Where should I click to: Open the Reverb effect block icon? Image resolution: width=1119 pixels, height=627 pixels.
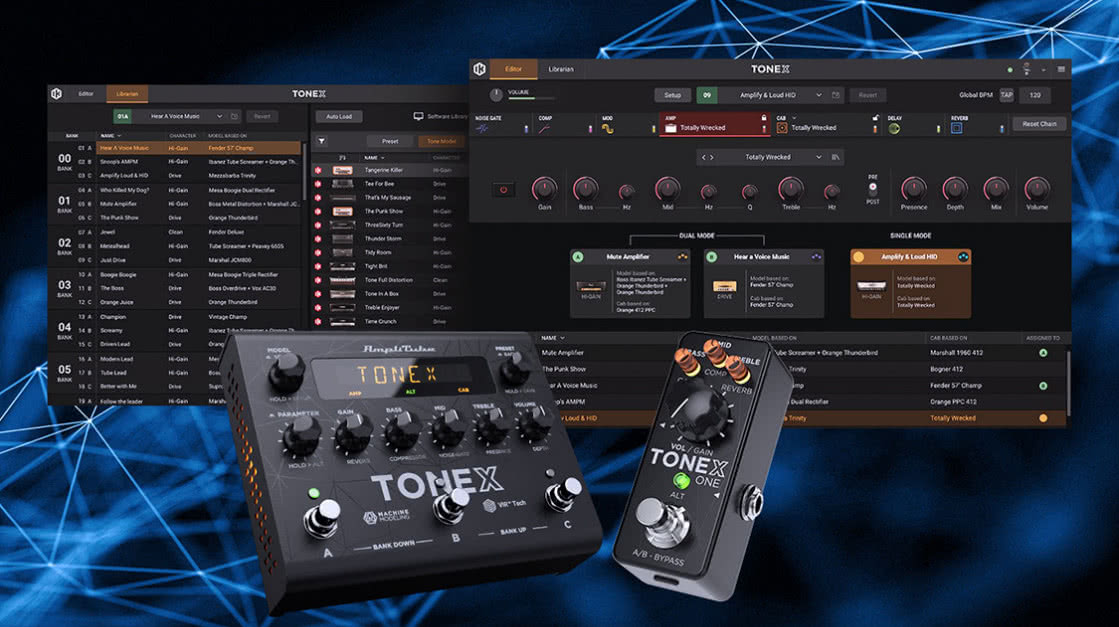pyautogui.click(x=956, y=128)
